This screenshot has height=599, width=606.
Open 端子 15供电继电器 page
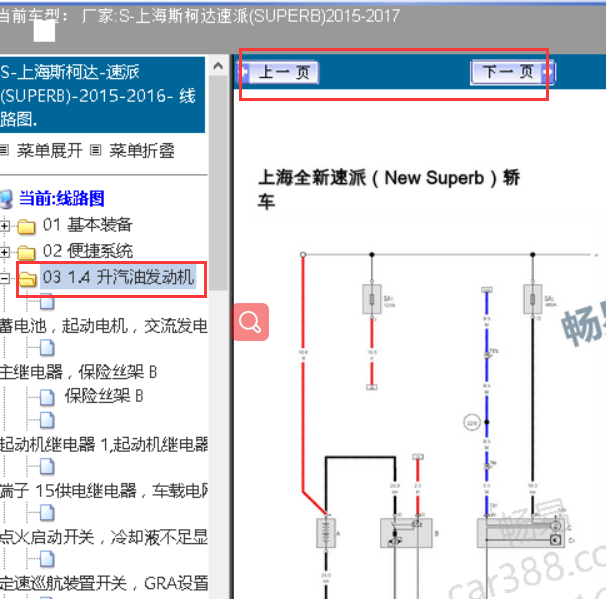[x=104, y=490]
